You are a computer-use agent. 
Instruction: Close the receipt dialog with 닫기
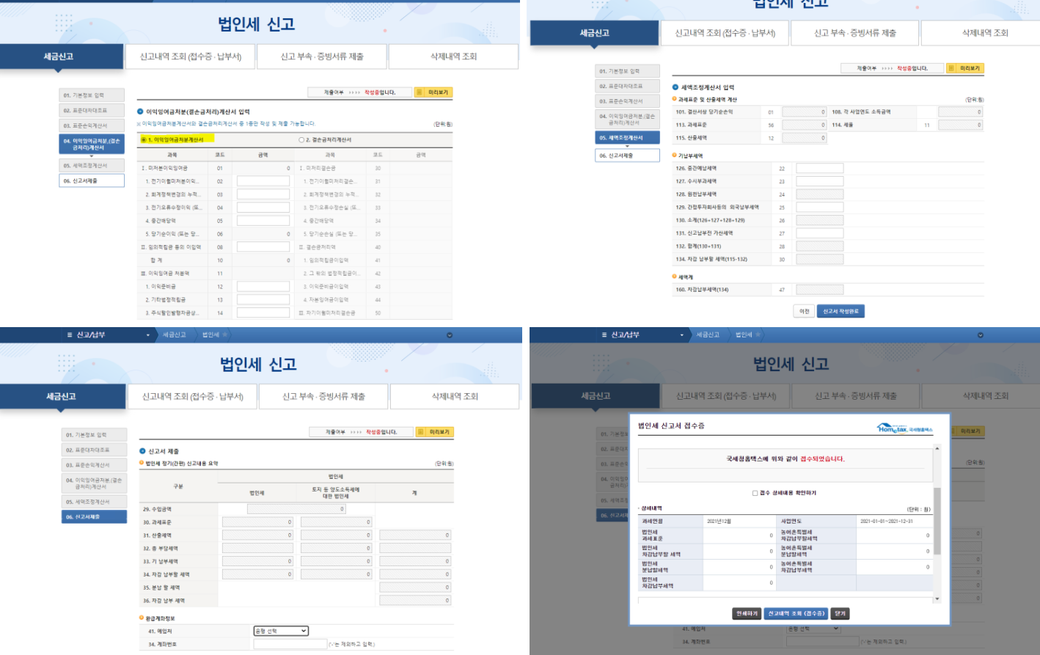coord(840,614)
